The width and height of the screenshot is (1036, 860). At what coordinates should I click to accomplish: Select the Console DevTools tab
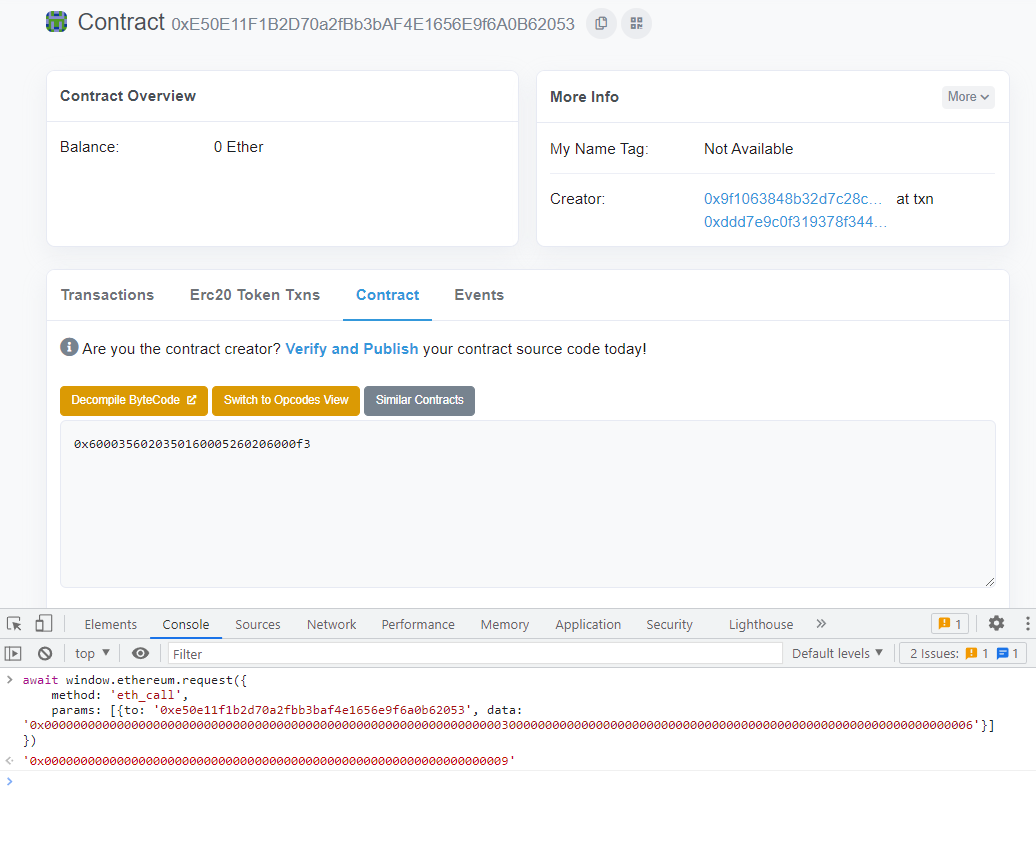click(x=186, y=624)
